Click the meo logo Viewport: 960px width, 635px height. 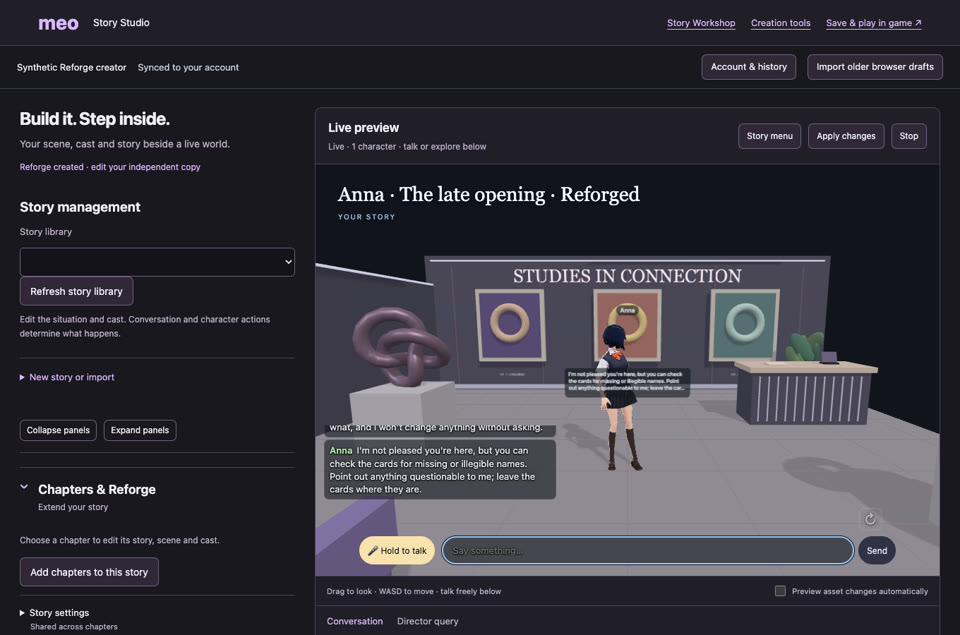[x=58, y=23]
